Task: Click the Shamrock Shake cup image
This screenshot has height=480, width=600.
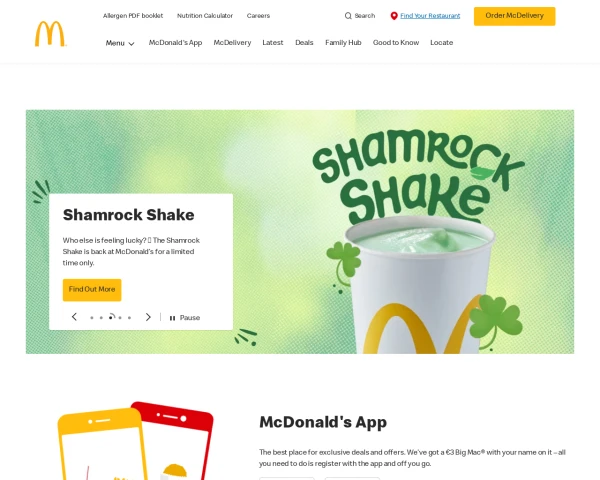Action: pyautogui.click(x=419, y=285)
